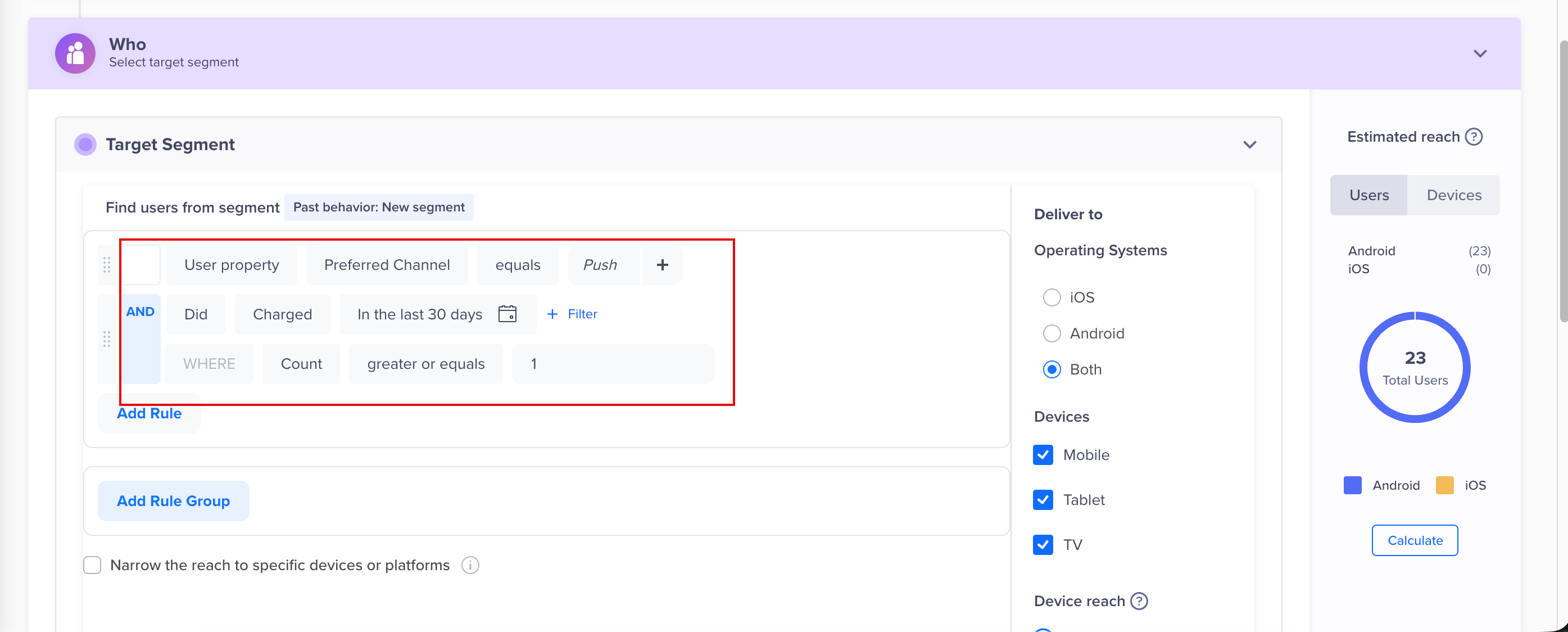Select the Users tab

click(x=1369, y=195)
